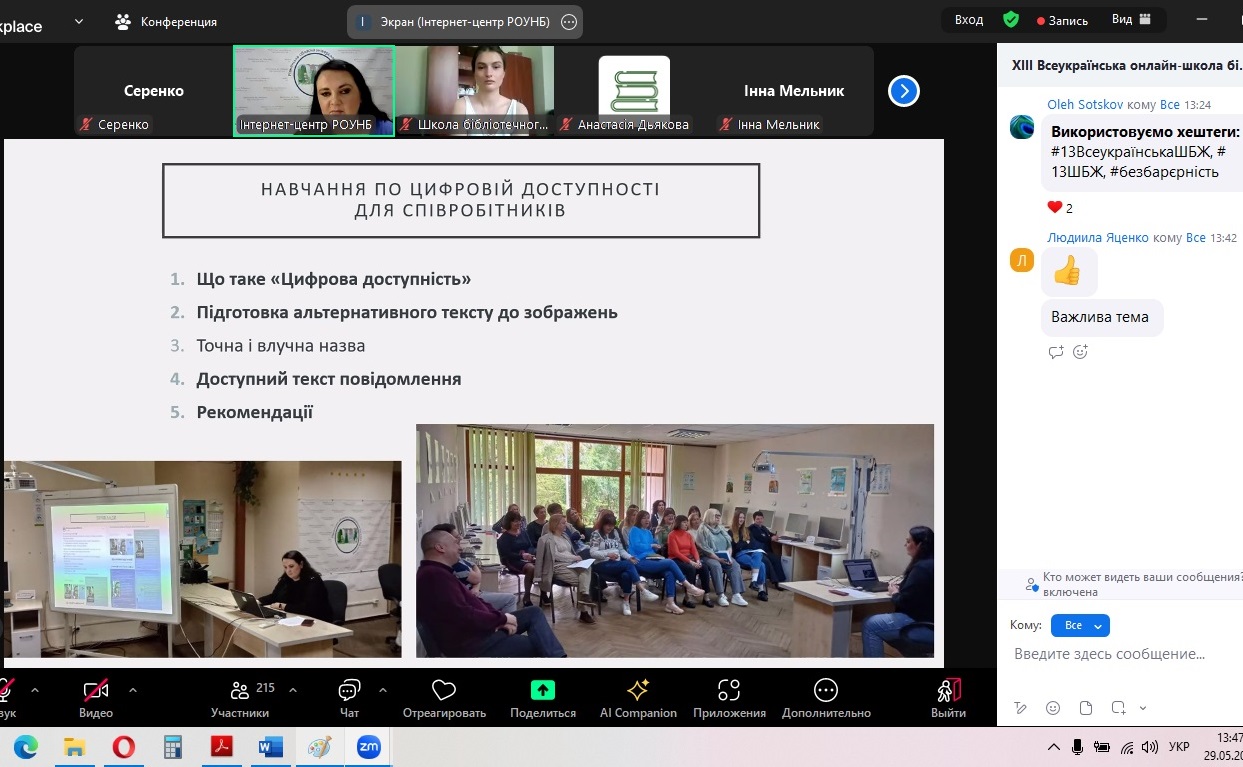Open the Участники participants panel
Screen dimensions: 1243x767
[240, 690]
